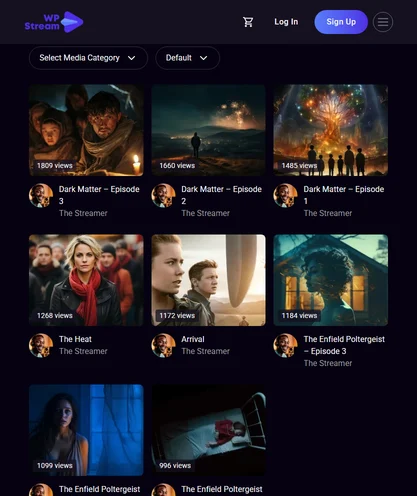Screen dimensions: 417x496
Task: Click avatar beside The Heat
Action: click(41, 345)
